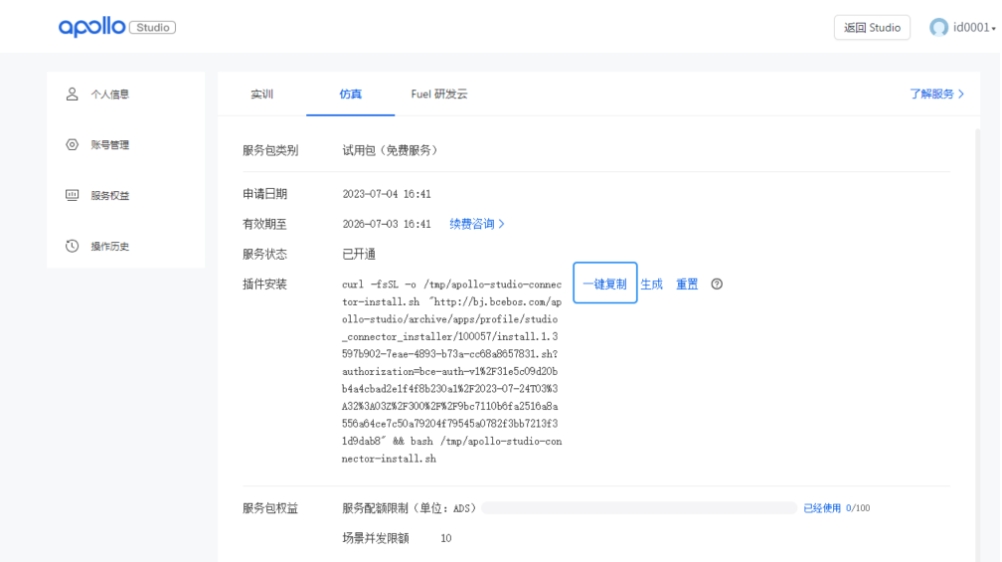Click the 一键复制 button
1002x562 pixels.
coord(605,283)
